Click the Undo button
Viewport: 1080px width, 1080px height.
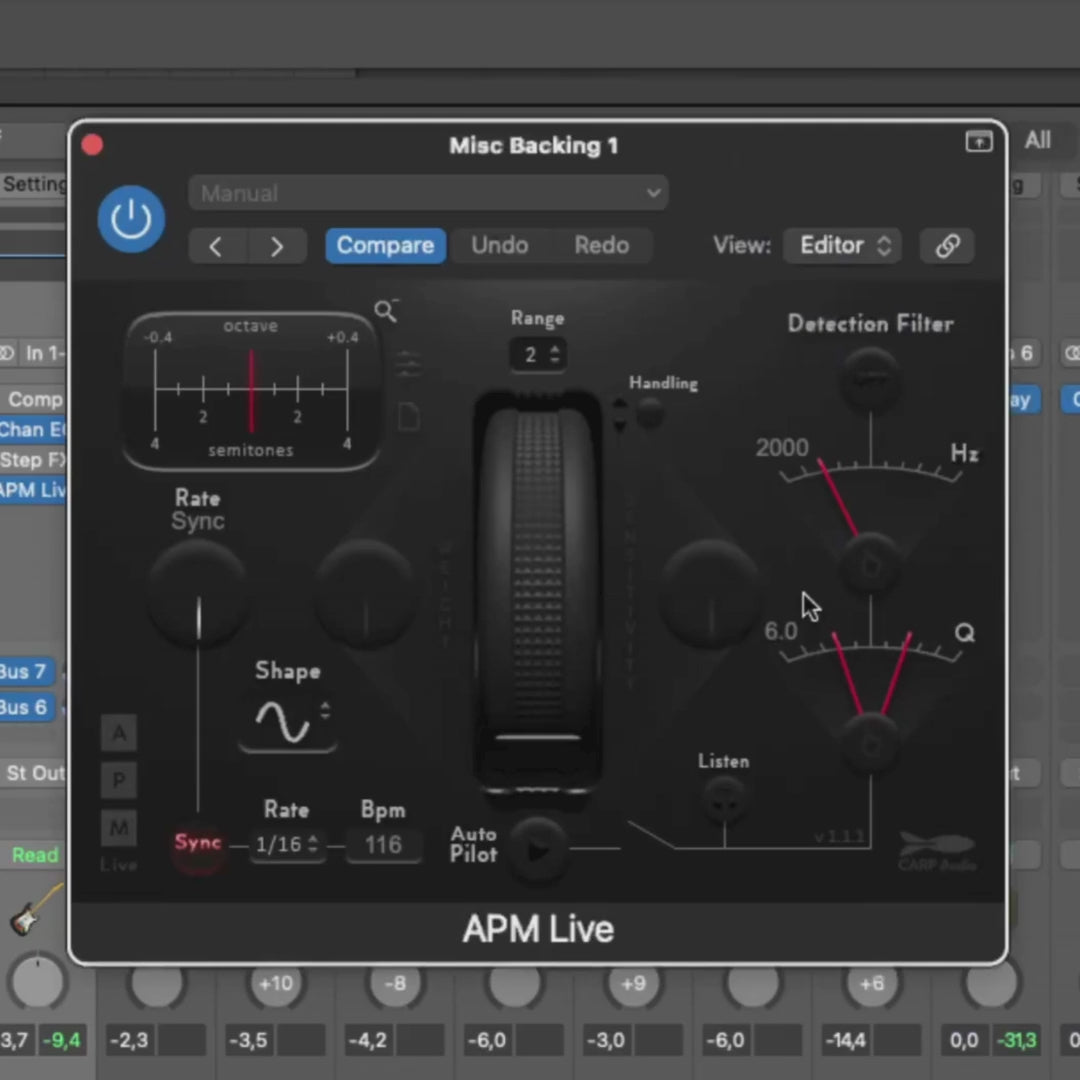[x=499, y=245]
